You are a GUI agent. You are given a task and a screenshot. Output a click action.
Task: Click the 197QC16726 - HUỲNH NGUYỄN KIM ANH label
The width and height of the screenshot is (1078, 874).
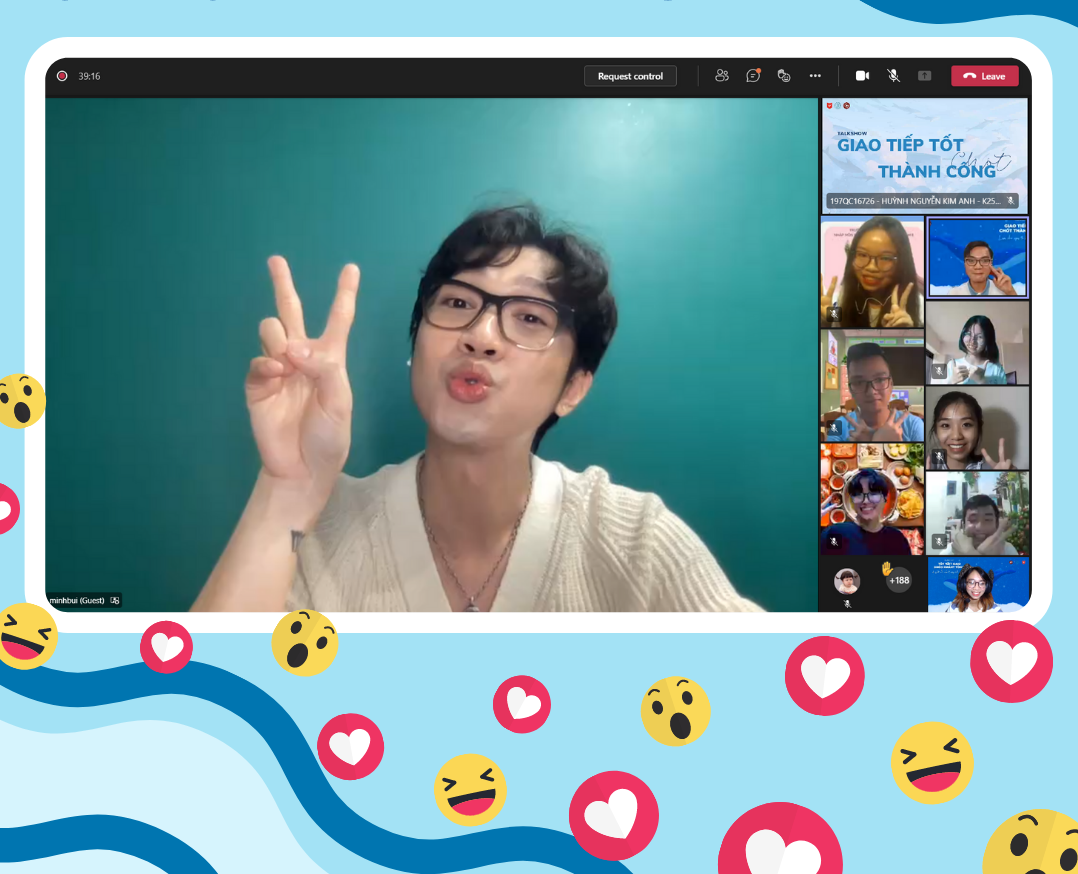pyautogui.click(x=914, y=201)
